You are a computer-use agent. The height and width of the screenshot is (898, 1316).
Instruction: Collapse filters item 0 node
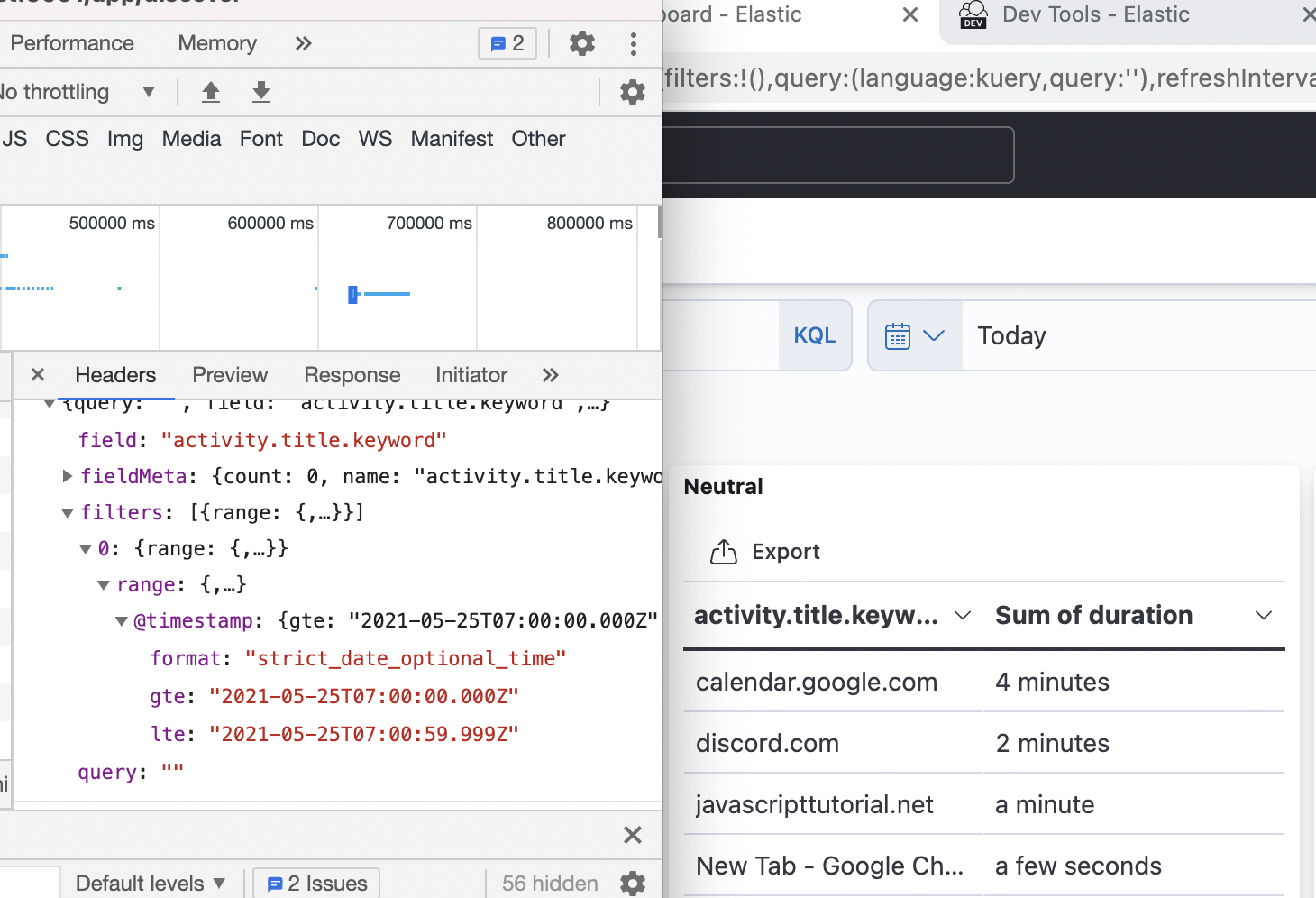[x=86, y=549]
